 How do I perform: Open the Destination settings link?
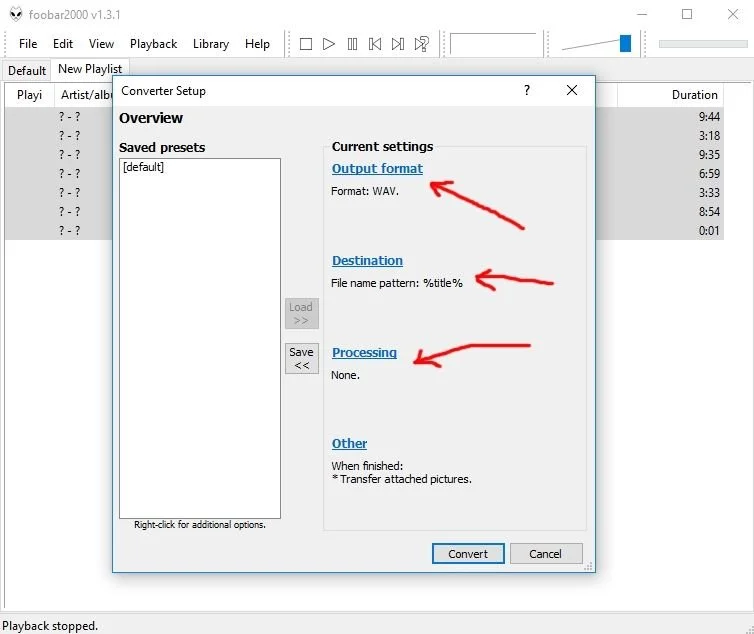coord(367,261)
